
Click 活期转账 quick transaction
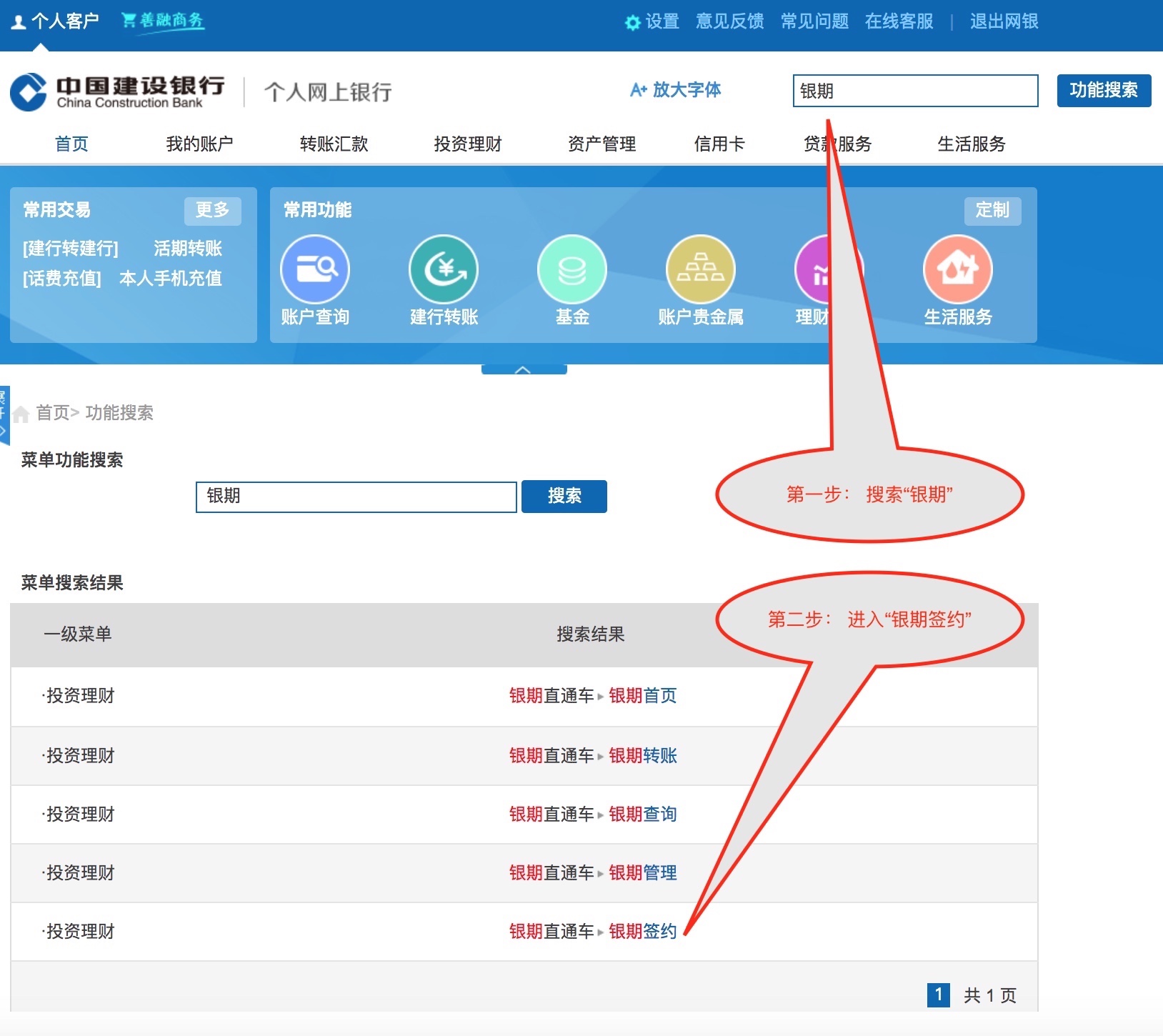point(188,248)
